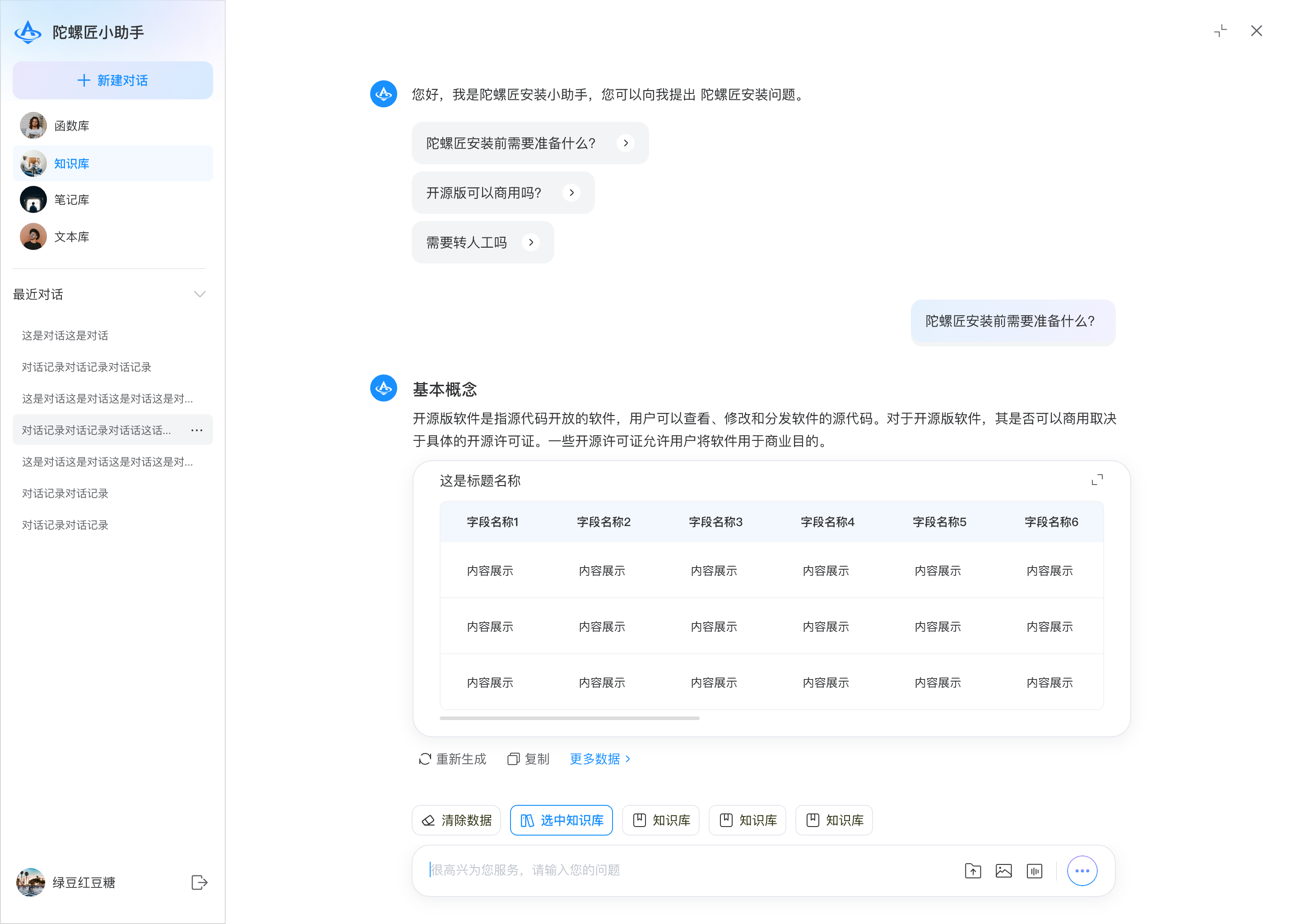Open the round more-options button in input box
The width and height of the screenshot is (1300, 924).
(1082, 870)
